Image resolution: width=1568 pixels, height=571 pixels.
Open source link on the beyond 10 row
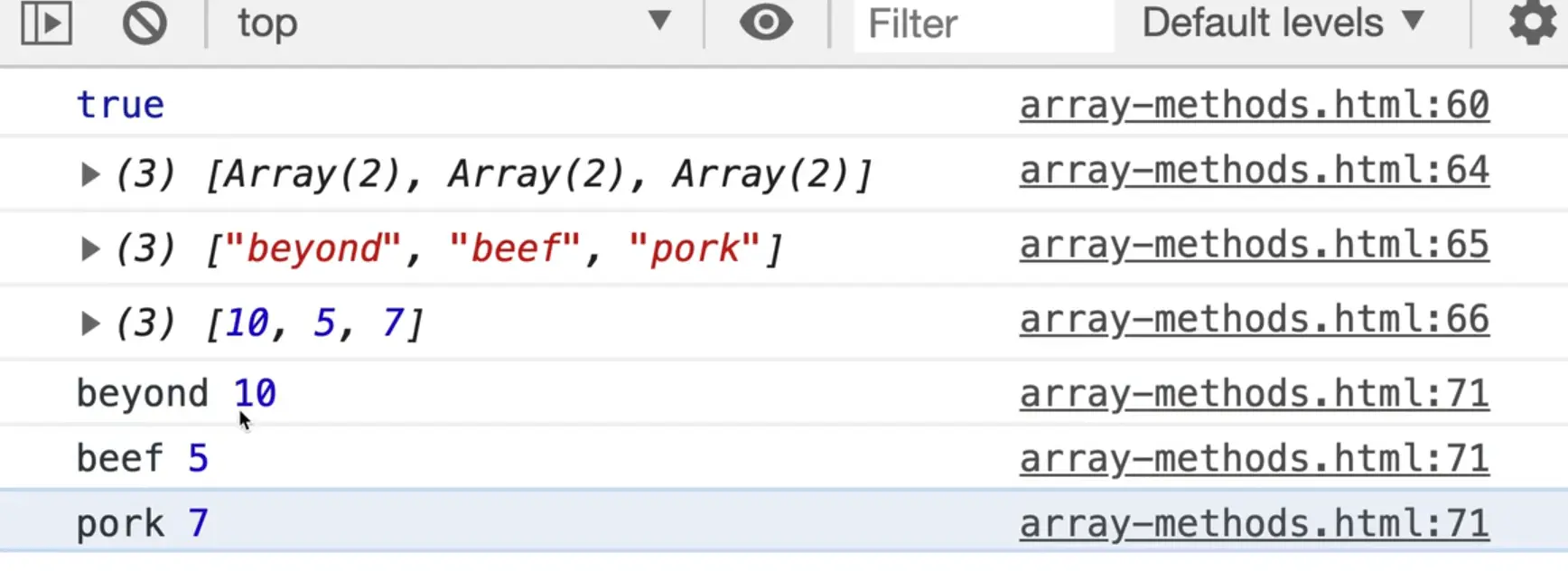coord(1254,394)
